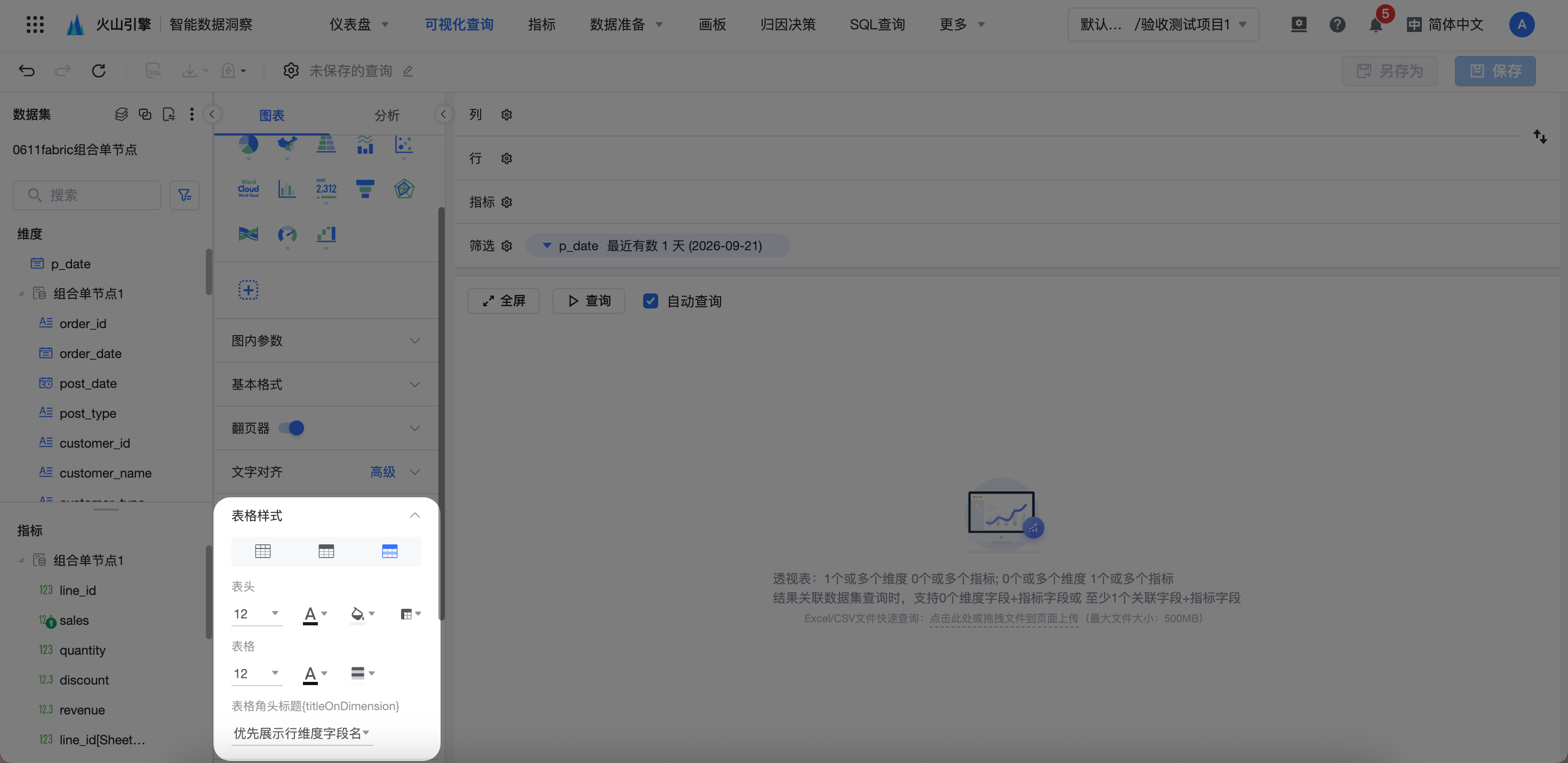Select the funnel chart icon
The width and height of the screenshot is (1568, 763).
click(x=365, y=189)
